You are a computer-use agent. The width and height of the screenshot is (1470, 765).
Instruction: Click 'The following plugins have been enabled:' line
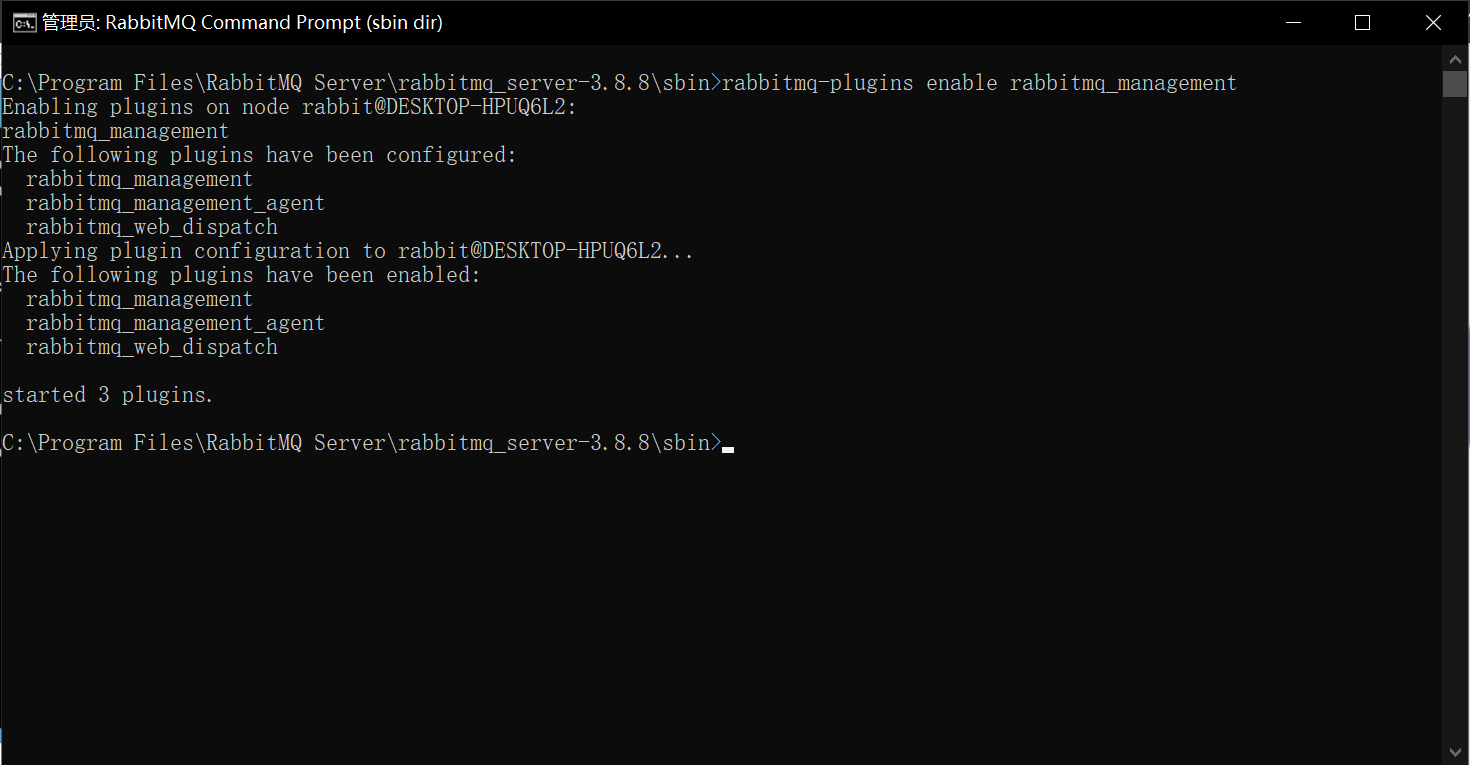click(241, 275)
